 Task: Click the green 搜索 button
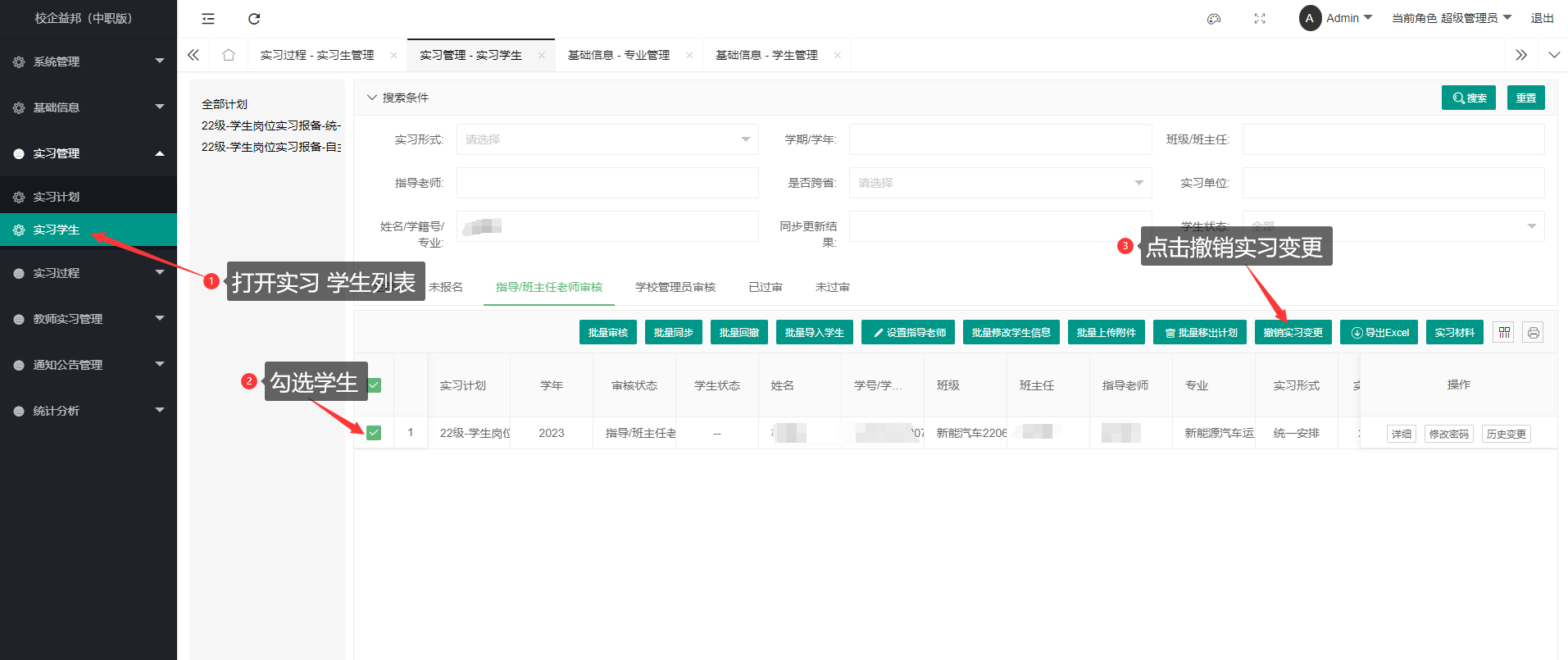pyautogui.click(x=1468, y=98)
